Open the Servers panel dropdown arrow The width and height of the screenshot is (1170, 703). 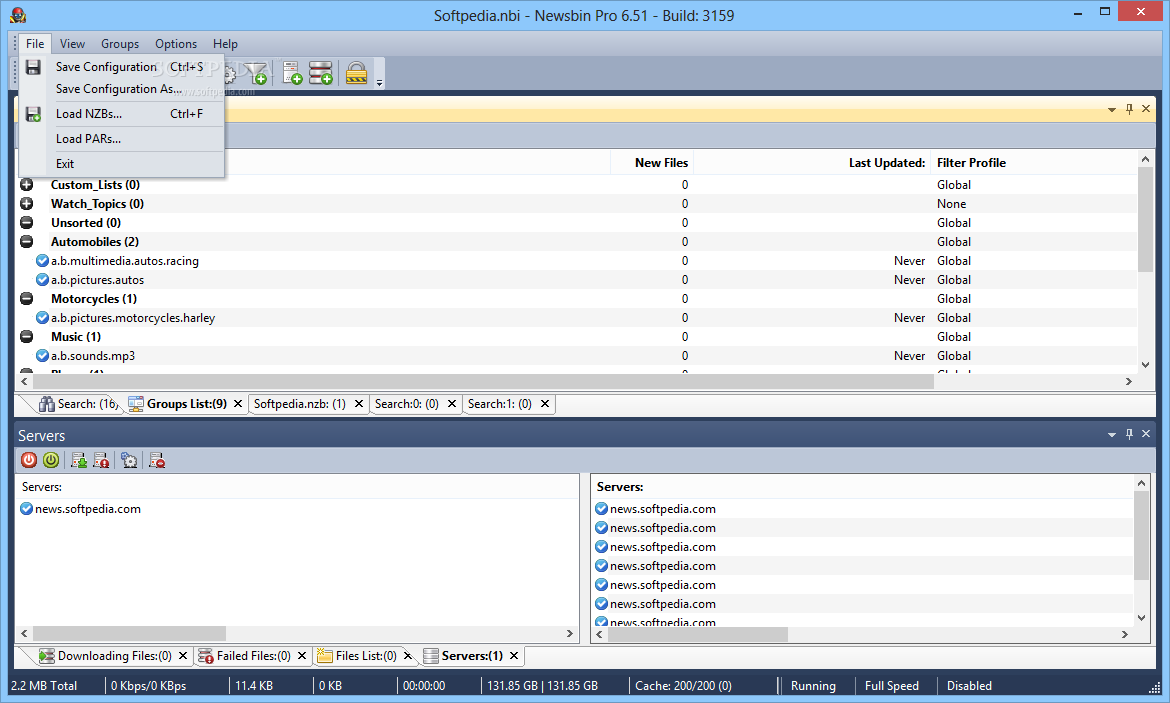pyautogui.click(x=1112, y=434)
